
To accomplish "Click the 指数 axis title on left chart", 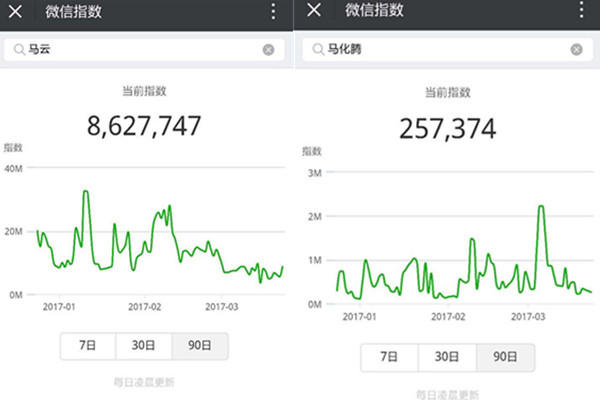I will (13, 148).
